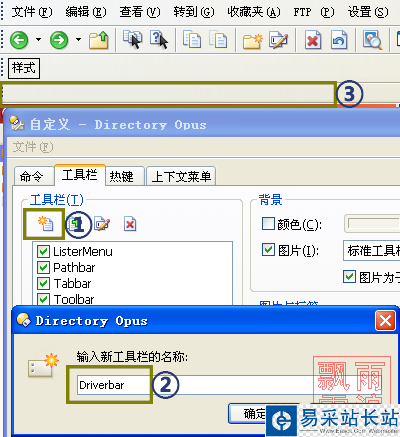Screen dimensions: 400x437
Task: Open the 标准工具栏 image dropdown
Action: [x=372, y=250]
